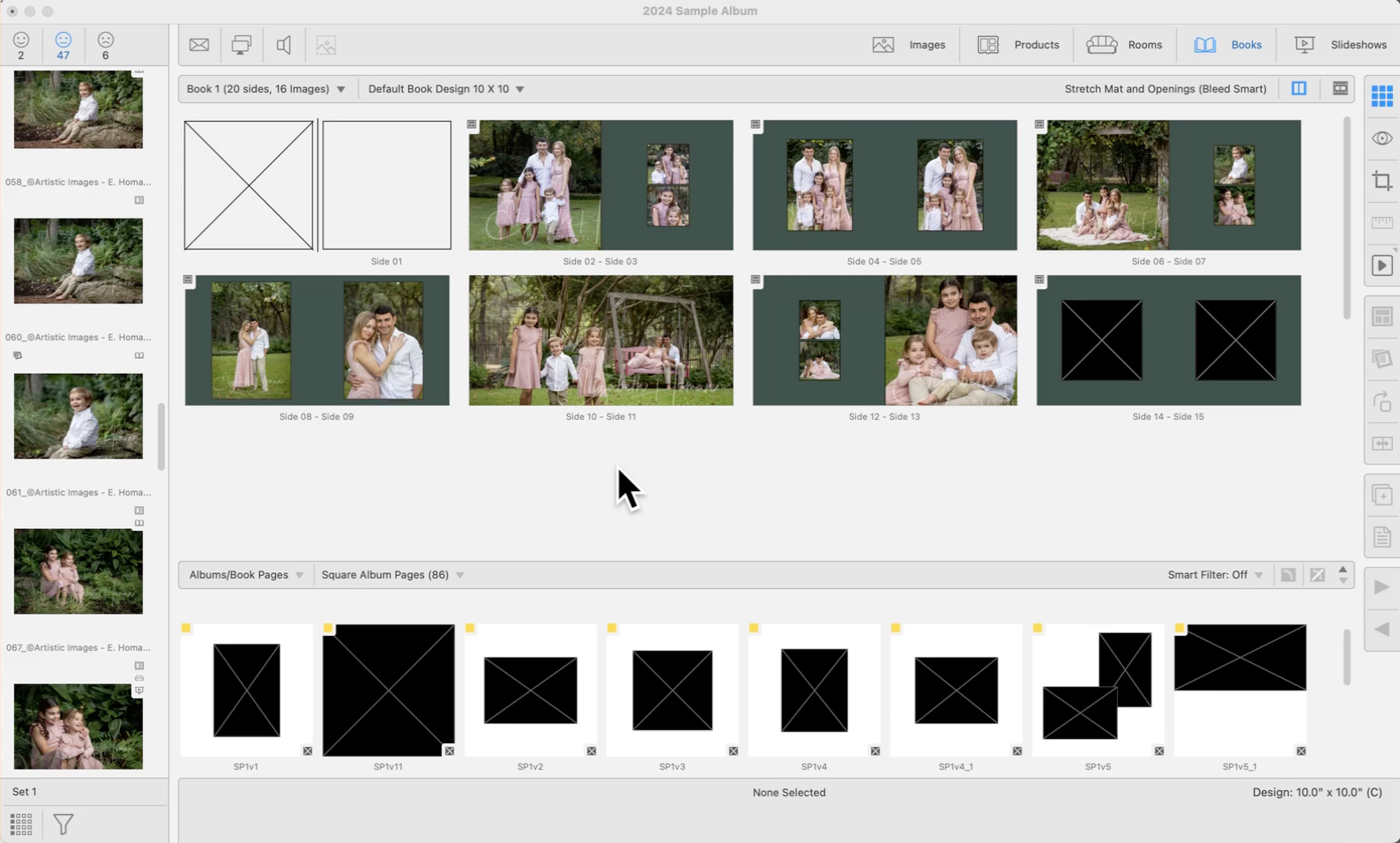Click the email envelope icon
Screen dimensions: 1400x843
point(199,45)
